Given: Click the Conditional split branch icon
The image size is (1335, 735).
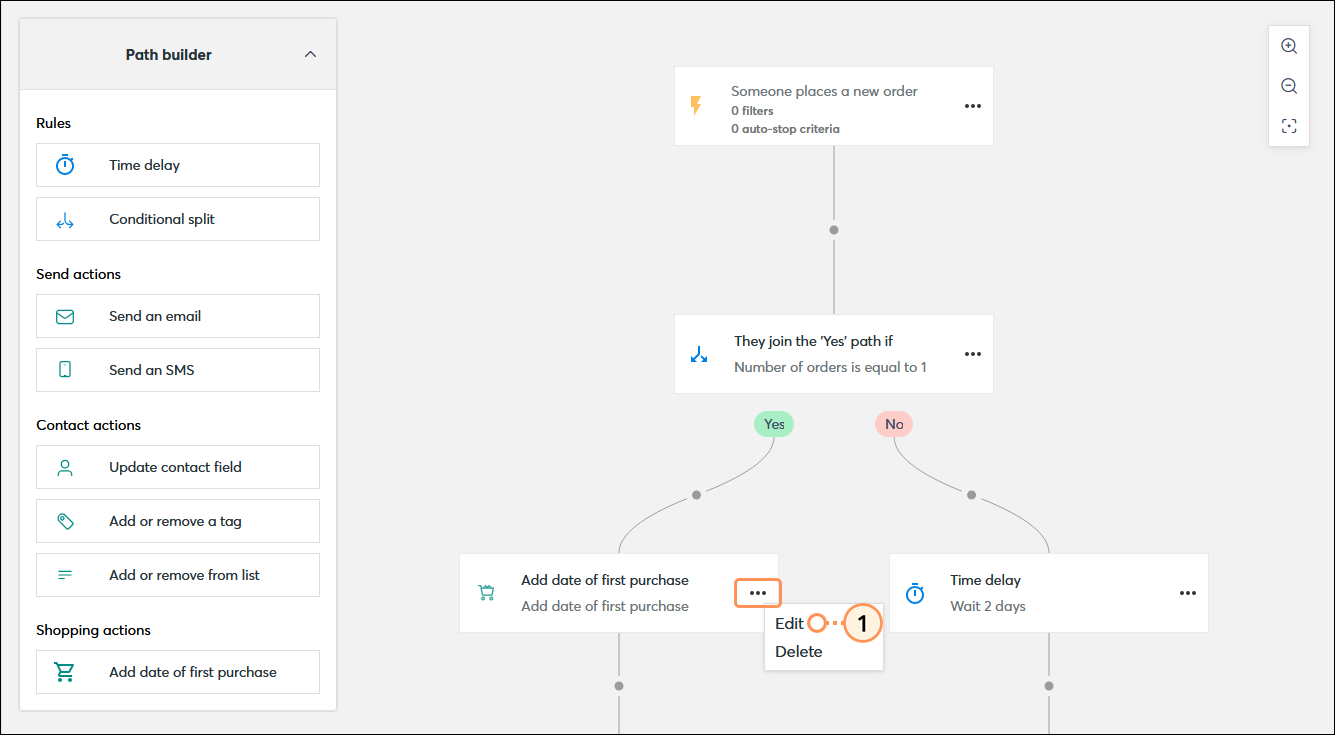Looking at the screenshot, I should (64, 219).
